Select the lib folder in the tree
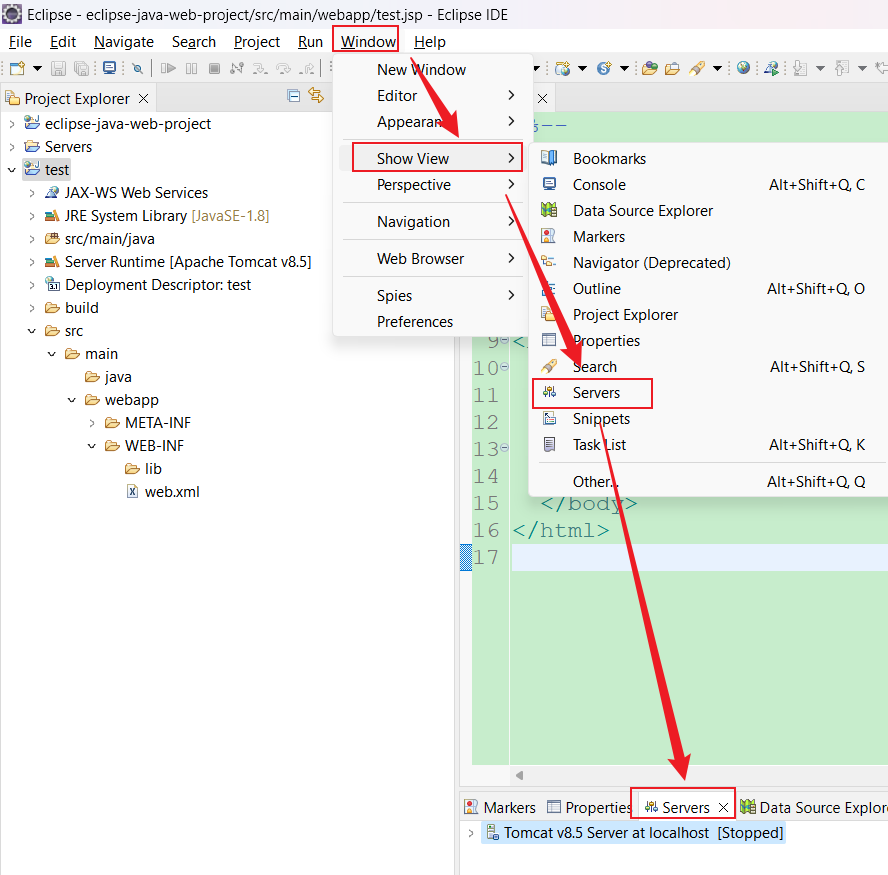The width and height of the screenshot is (888, 875). click(153, 469)
